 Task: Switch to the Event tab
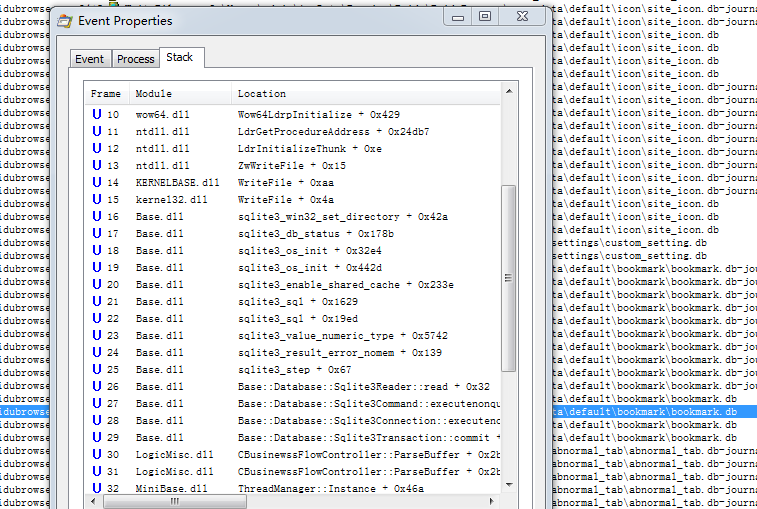click(x=90, y=59)
